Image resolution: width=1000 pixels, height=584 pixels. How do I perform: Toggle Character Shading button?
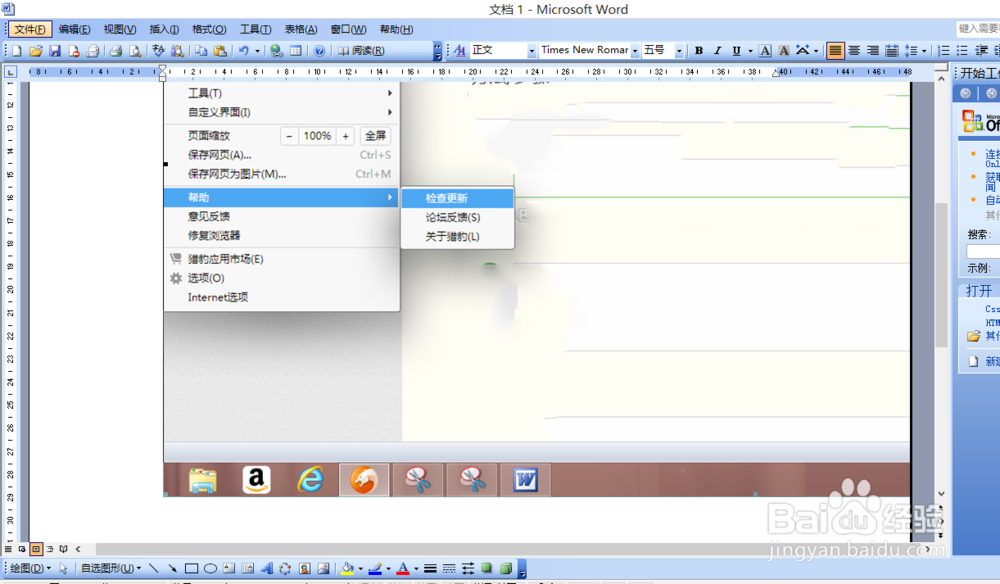coord(784,50)
